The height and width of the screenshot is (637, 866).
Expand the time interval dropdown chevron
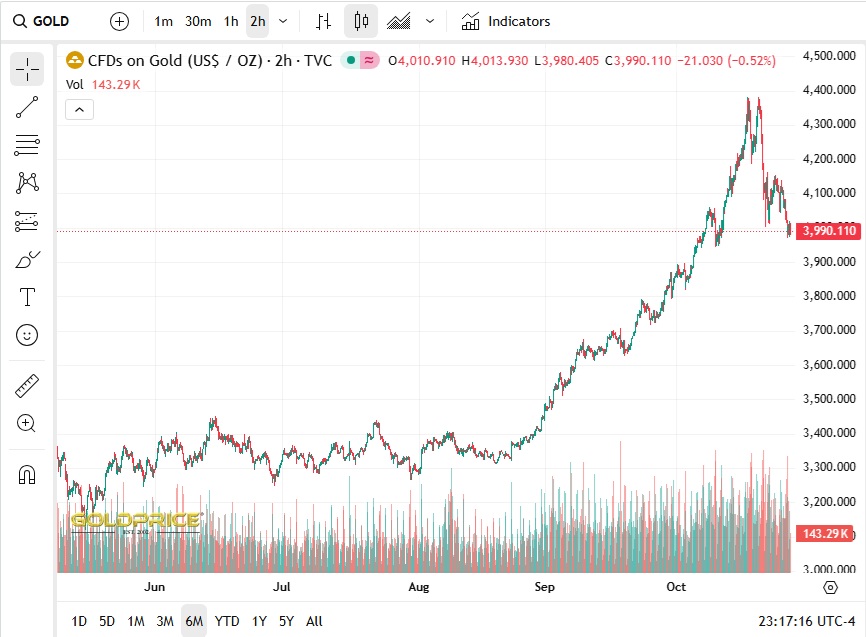click(283, 21)
